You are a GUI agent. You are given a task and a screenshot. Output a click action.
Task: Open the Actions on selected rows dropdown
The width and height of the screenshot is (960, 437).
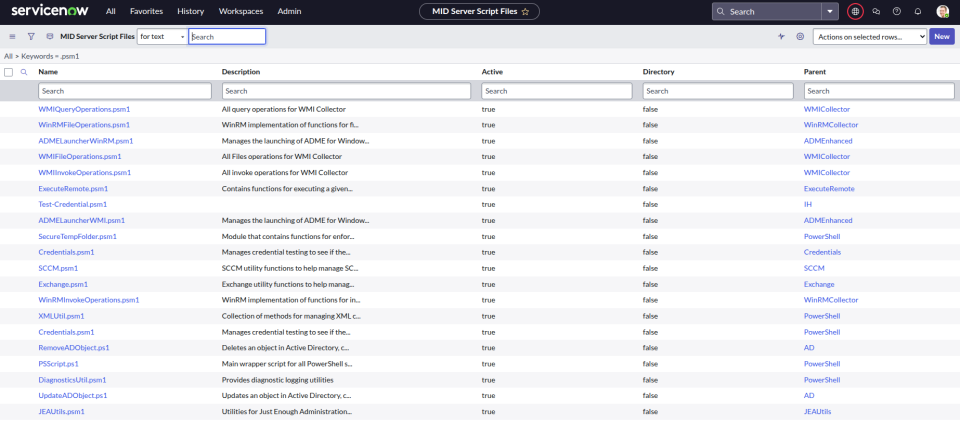[870, 37]
